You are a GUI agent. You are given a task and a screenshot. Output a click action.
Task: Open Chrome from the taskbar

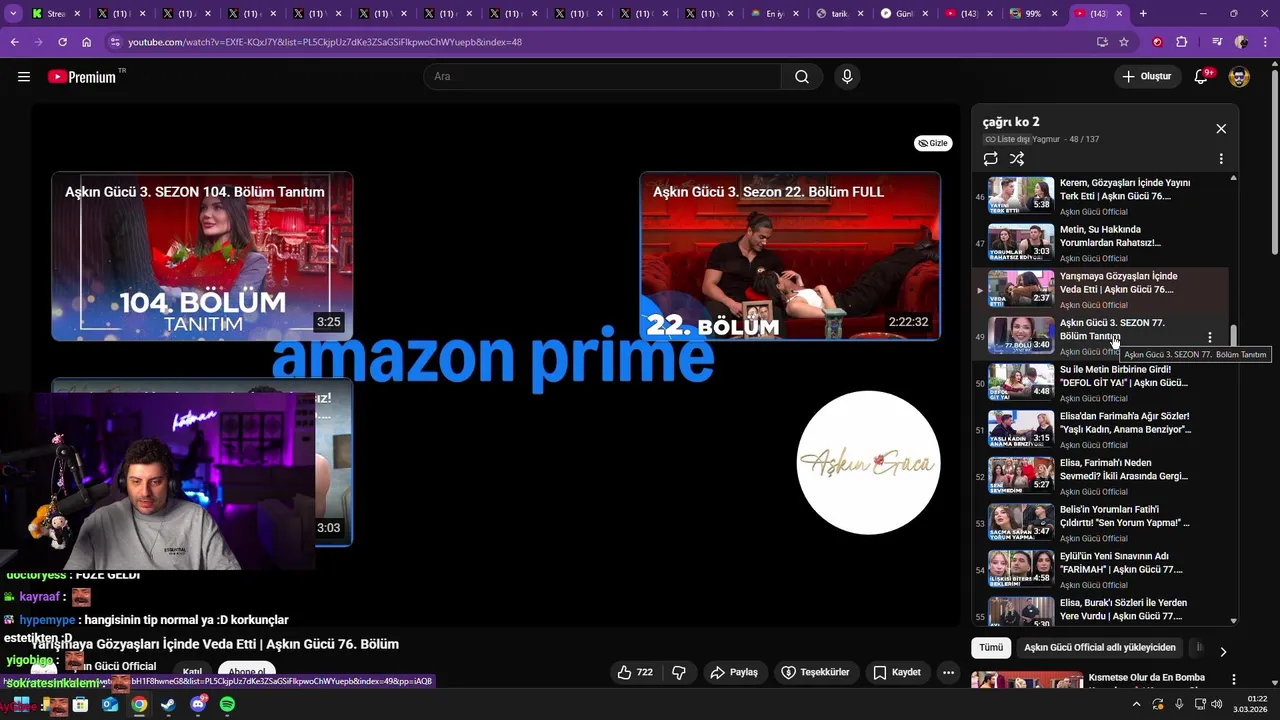139,704
